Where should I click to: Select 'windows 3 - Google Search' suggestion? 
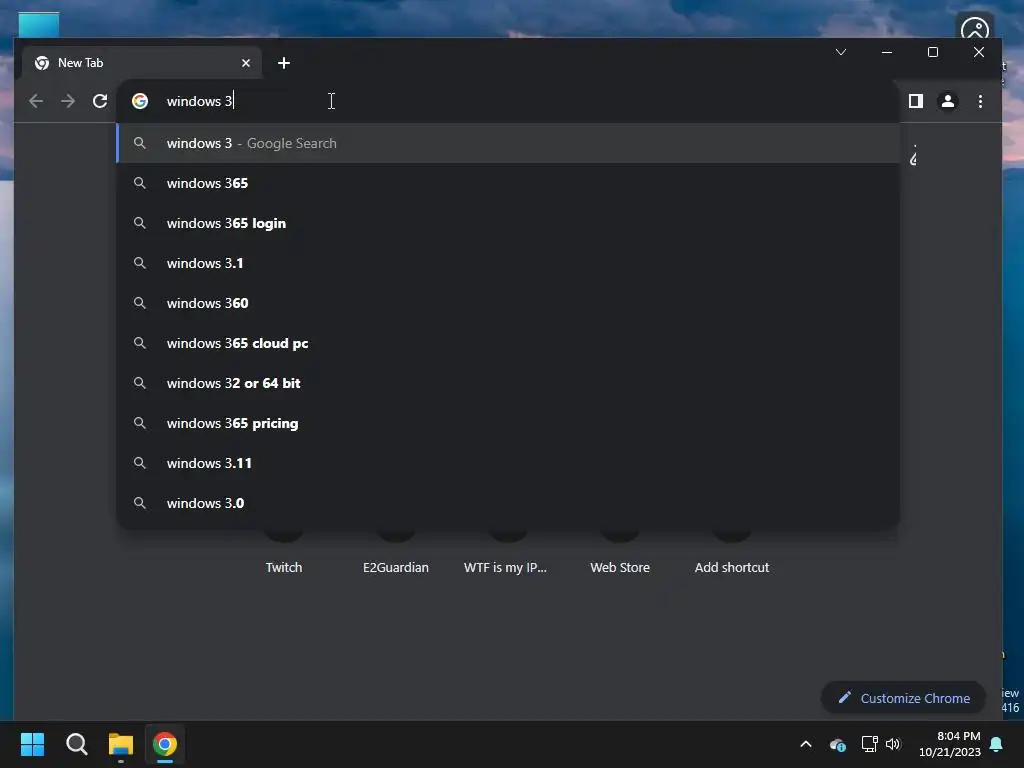pyautogui.click(x=508, y=143)
